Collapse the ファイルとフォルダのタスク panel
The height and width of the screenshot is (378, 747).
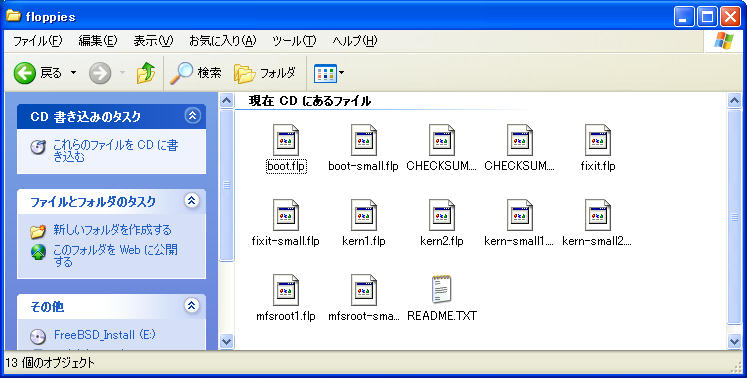pos(192,201)
